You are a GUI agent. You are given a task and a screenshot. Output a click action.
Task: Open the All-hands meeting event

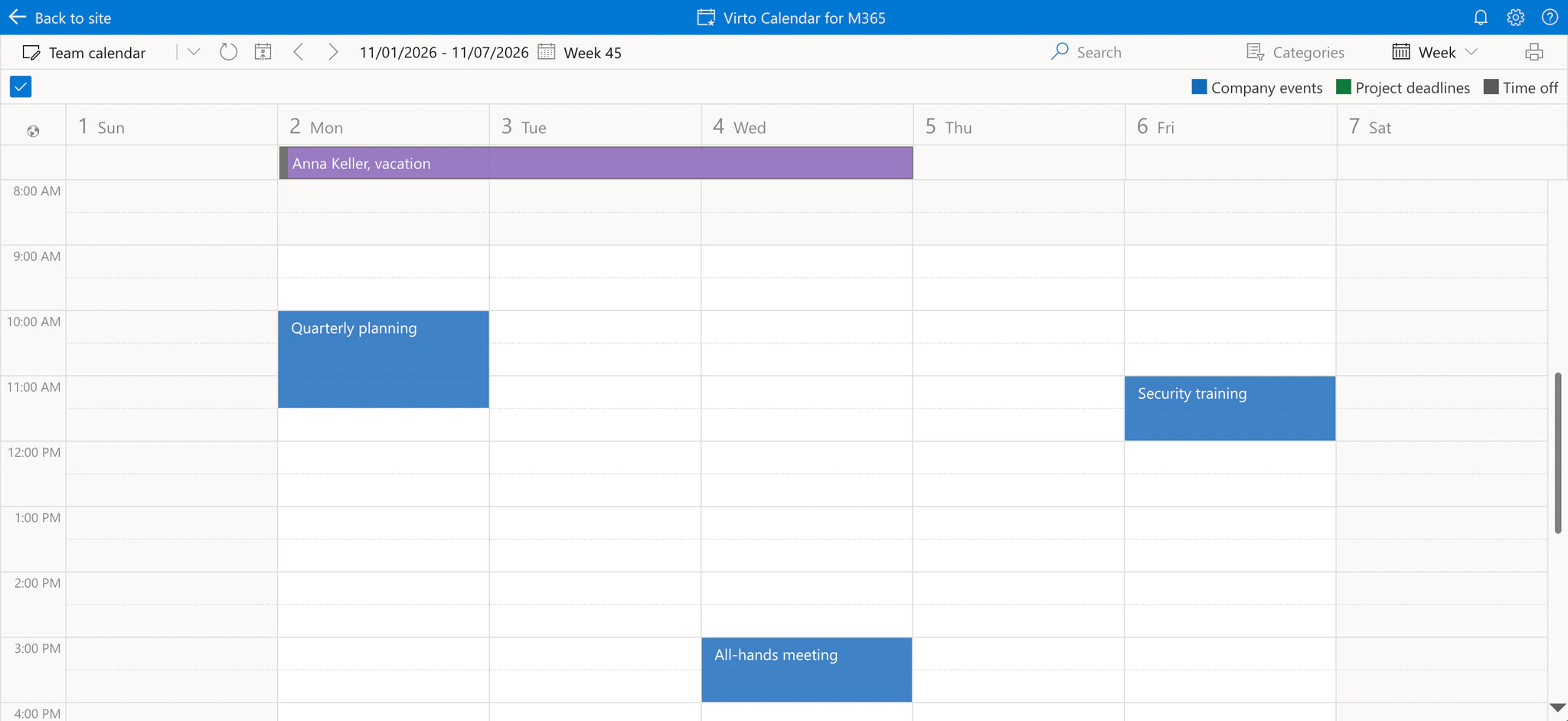806,669
